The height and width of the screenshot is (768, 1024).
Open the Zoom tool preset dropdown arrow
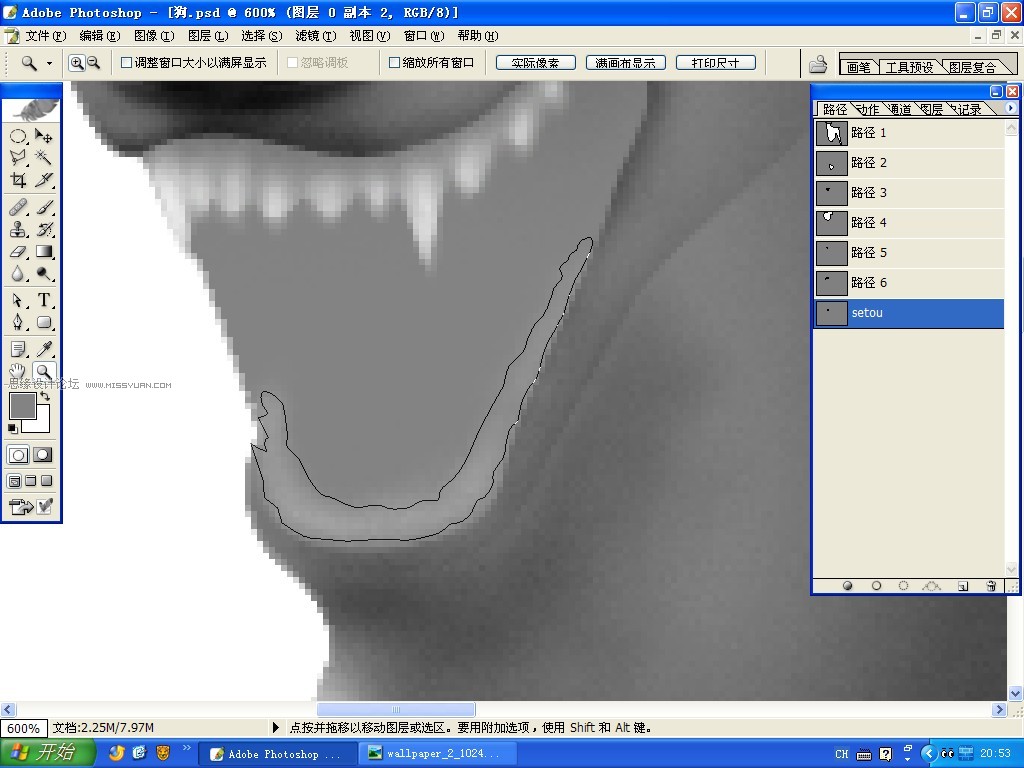pos(49,63)
